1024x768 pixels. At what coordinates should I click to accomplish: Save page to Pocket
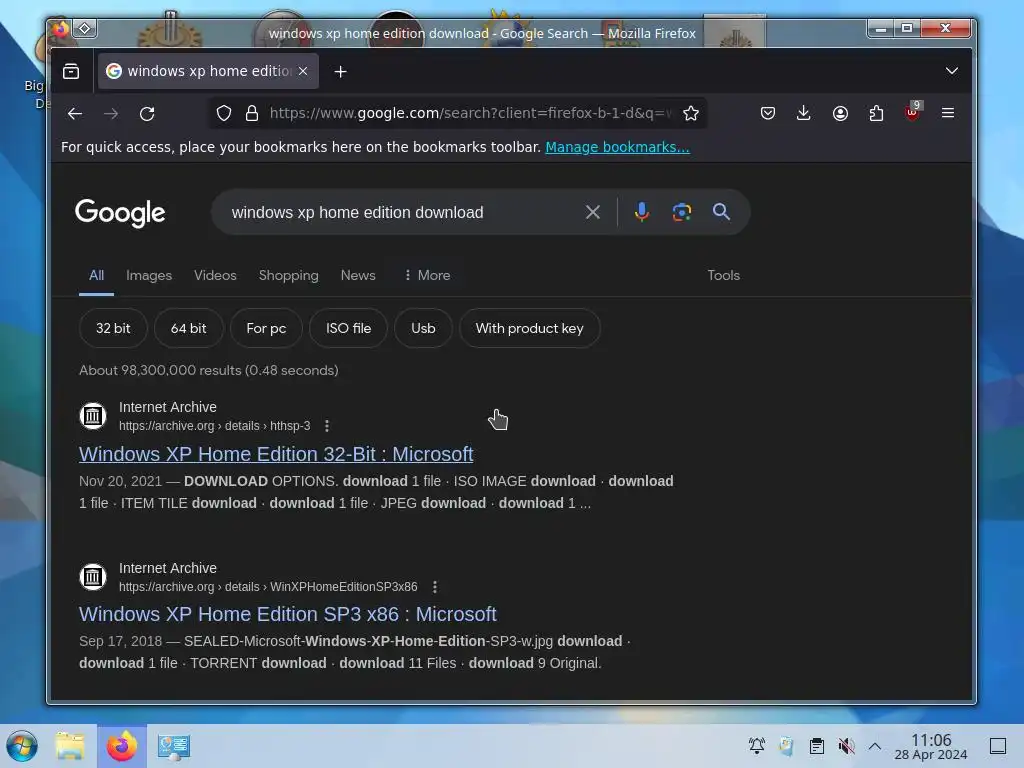point(768,114)
